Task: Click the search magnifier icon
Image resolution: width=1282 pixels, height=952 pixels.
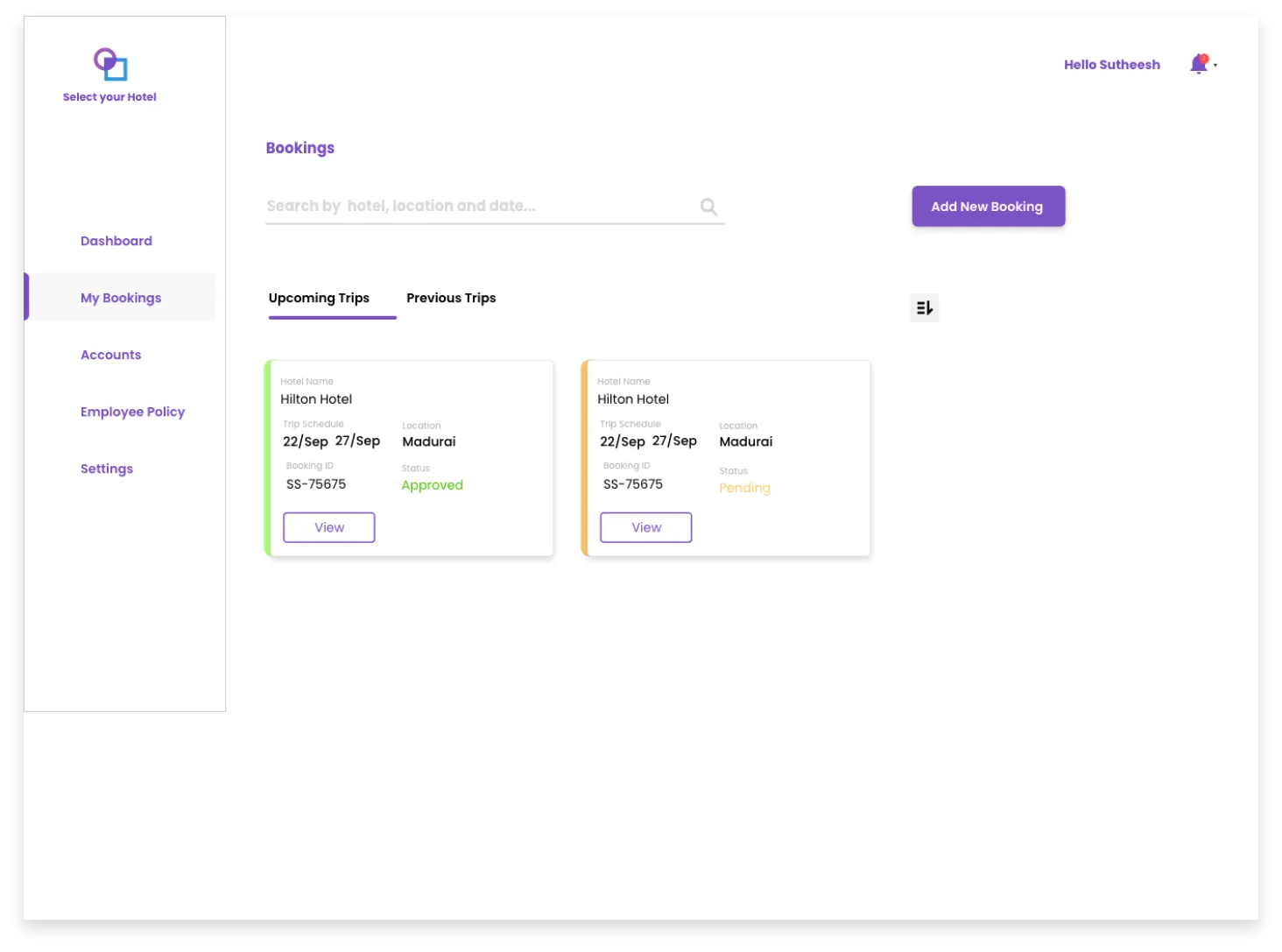Action: pyautogui.click(x=708, y=207)
